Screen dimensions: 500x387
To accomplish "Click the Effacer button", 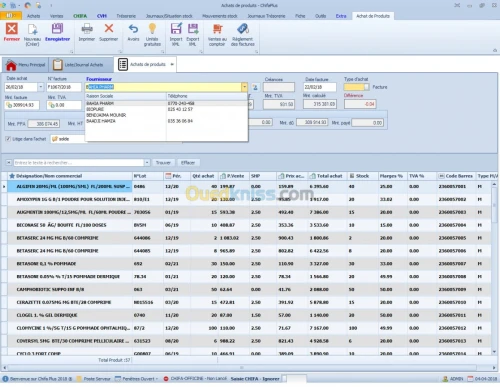I will click(x=188, y=163).
